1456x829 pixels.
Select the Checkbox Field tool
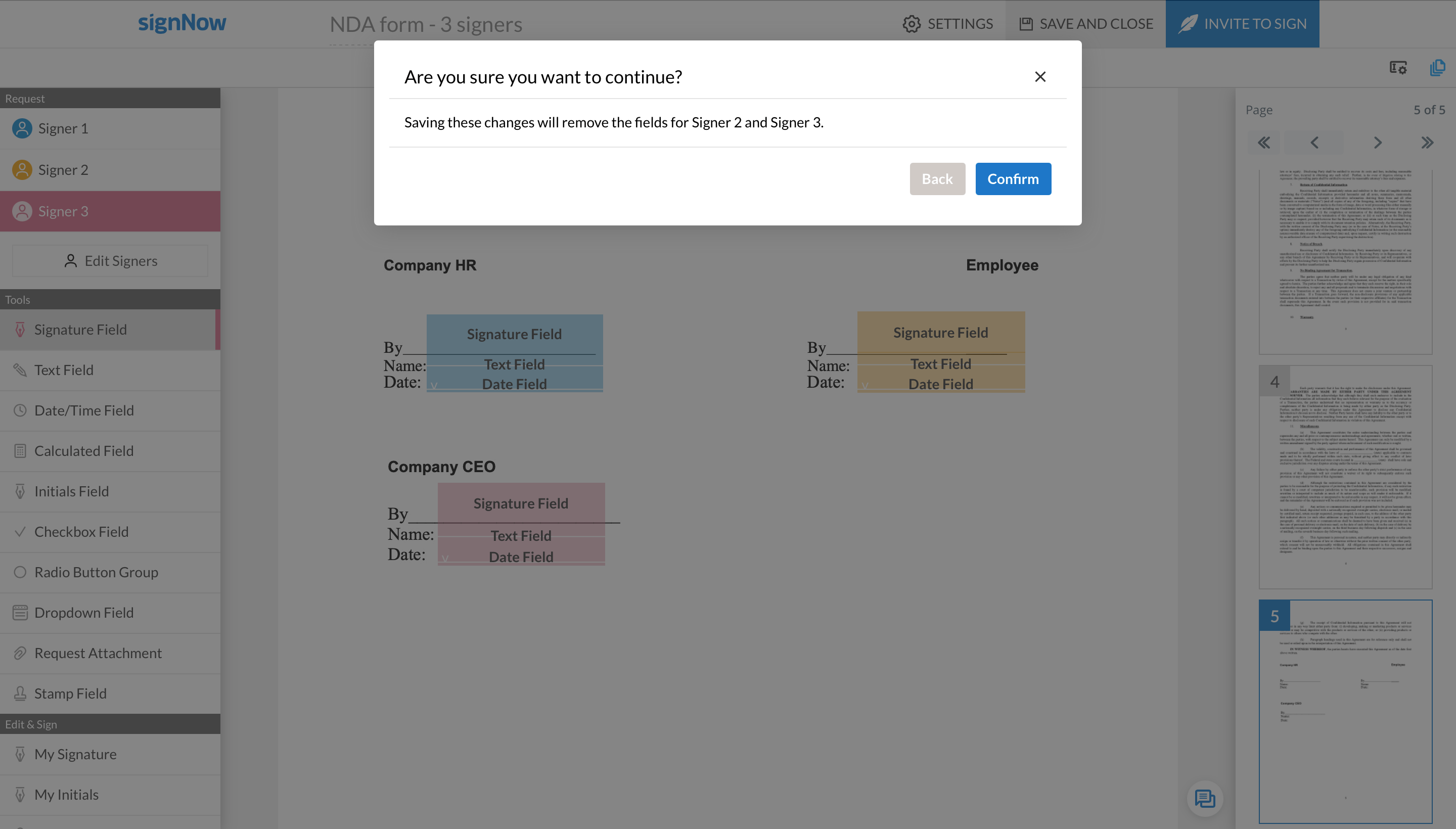(81, 532)
